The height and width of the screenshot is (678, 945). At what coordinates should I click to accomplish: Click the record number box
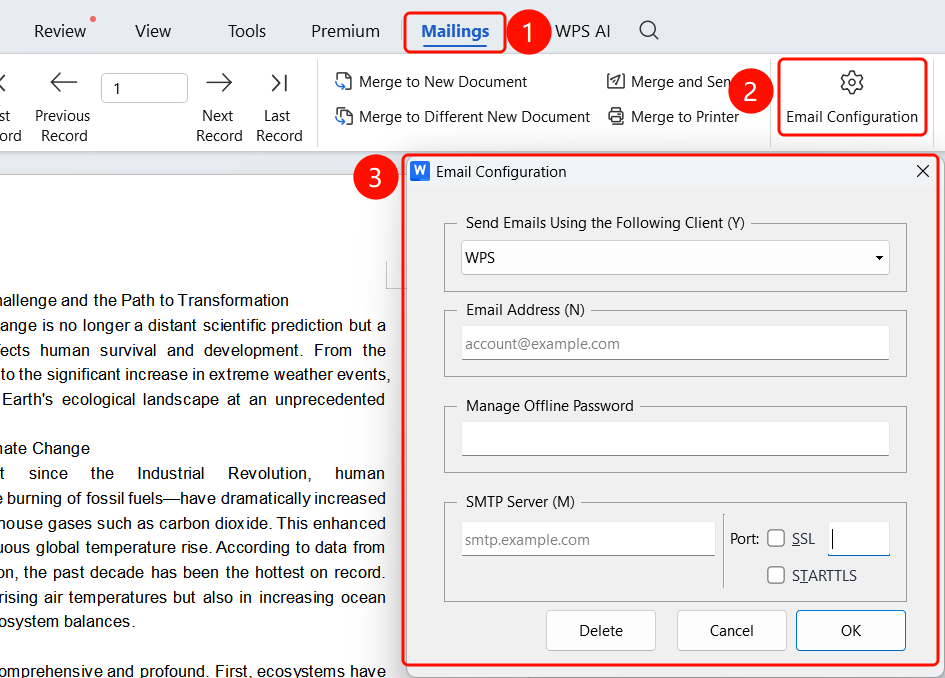[145, 88]
